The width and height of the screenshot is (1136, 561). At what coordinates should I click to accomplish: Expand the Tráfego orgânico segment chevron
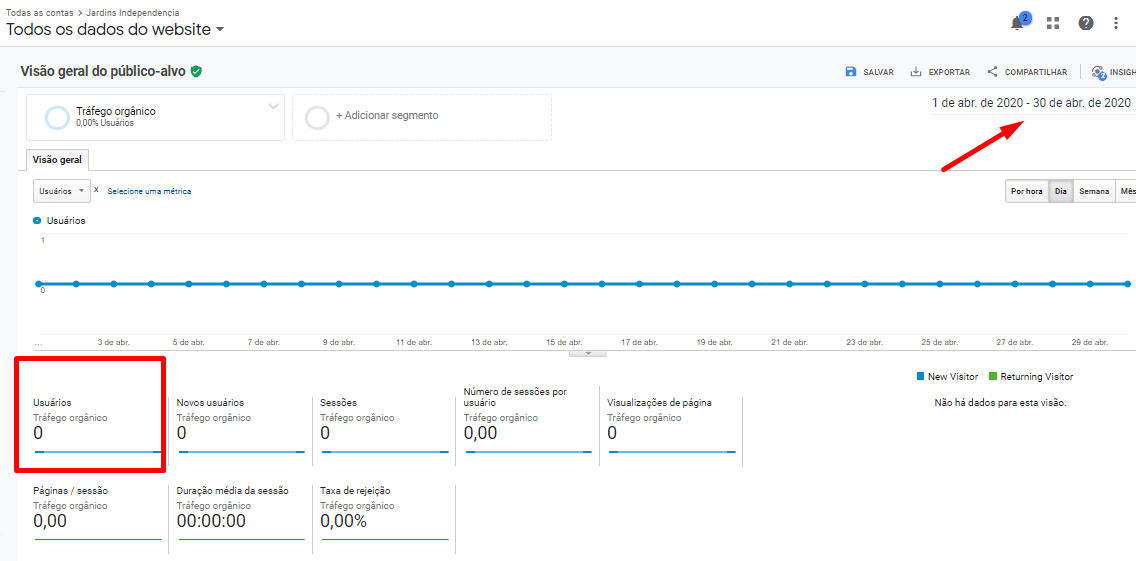pos(273,107)
